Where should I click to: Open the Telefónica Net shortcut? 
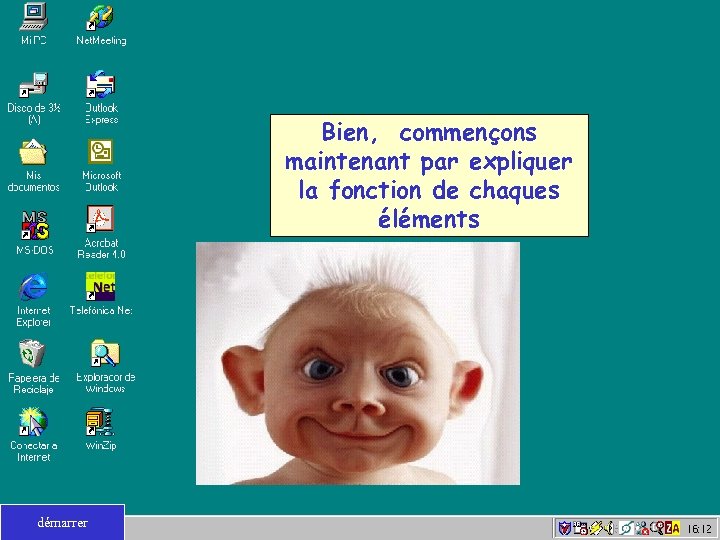(x=101, y=293)
